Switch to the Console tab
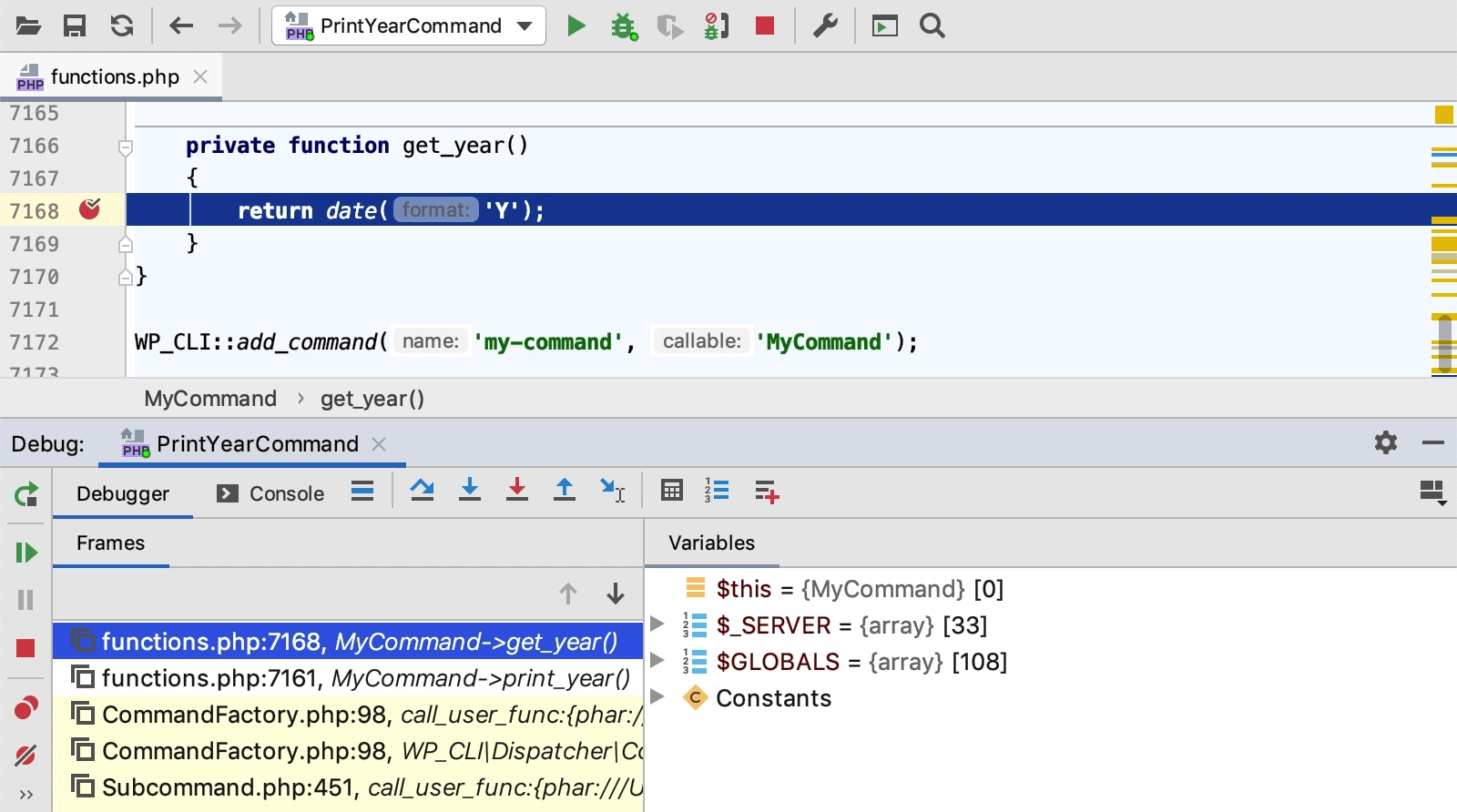Screen dimensions: 1457x812 click(x=270, y=493)
